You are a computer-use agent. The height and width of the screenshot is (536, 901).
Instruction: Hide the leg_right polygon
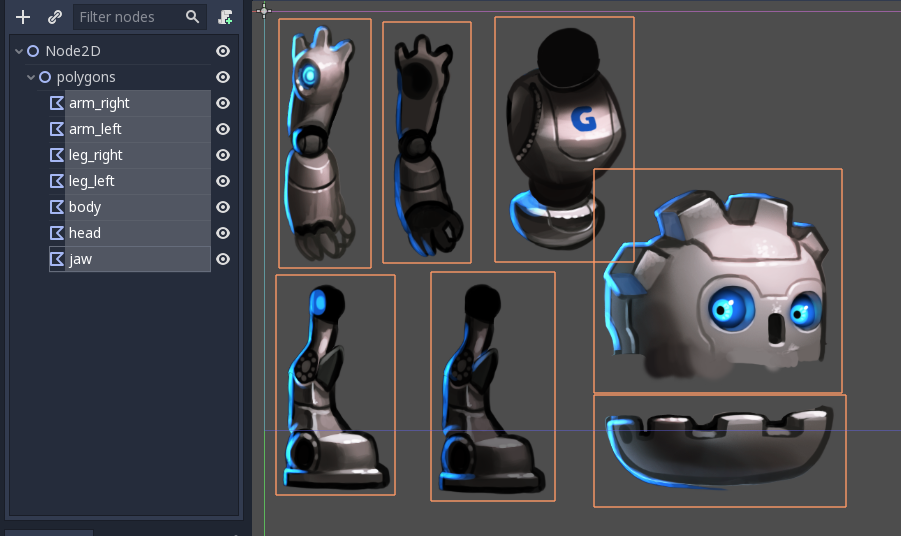tap(223, 155)
